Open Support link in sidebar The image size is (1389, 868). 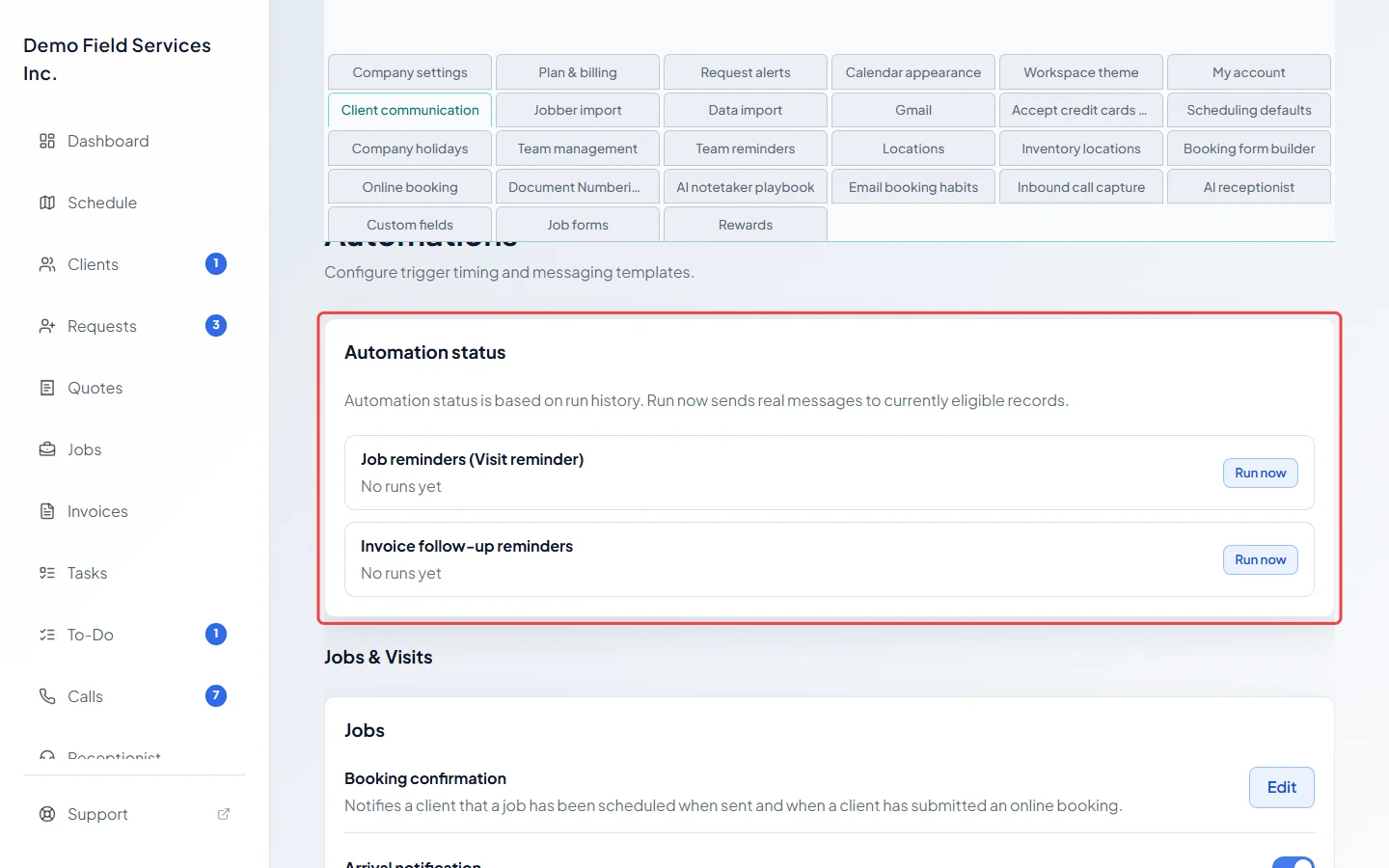(x=135, y=814)
